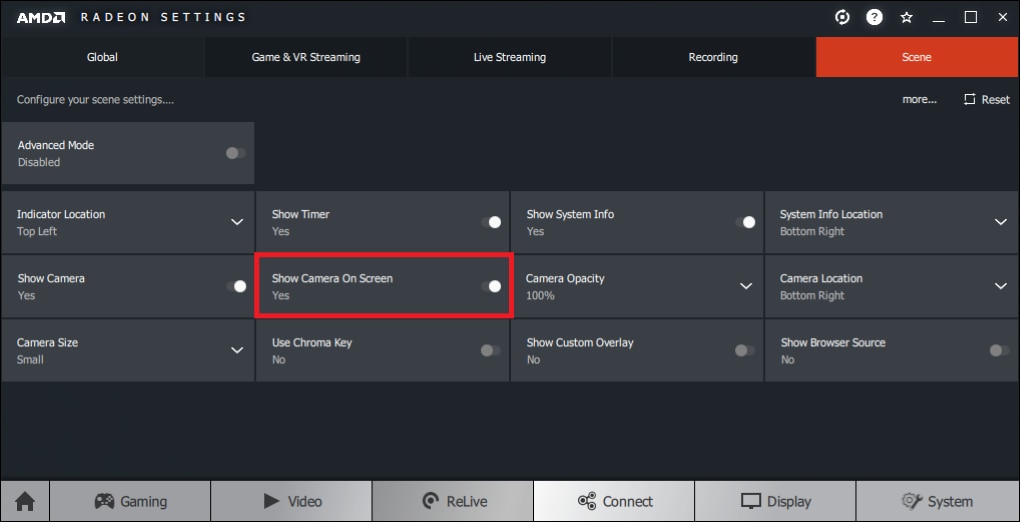Click the favorites star icon
The image size is (1020, 522).
(x=906, y=18)
